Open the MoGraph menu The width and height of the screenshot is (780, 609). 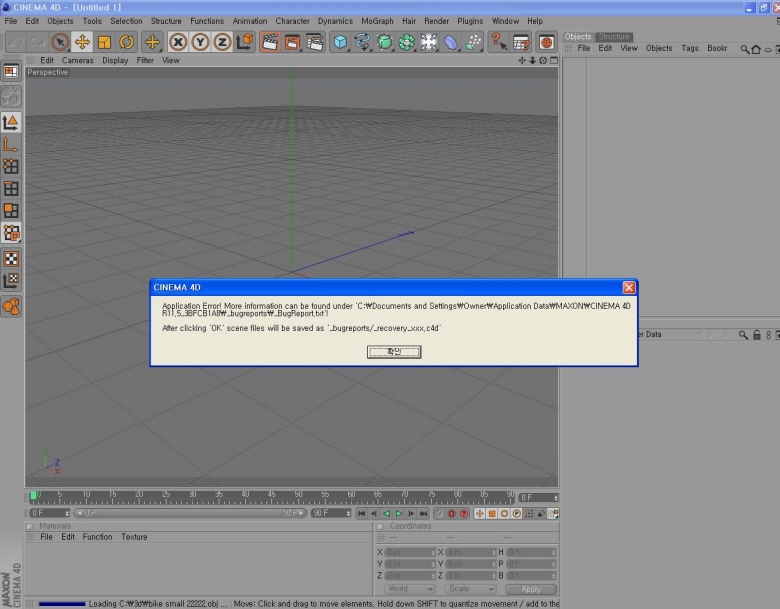pyautogui.click(x=377, y=21)
